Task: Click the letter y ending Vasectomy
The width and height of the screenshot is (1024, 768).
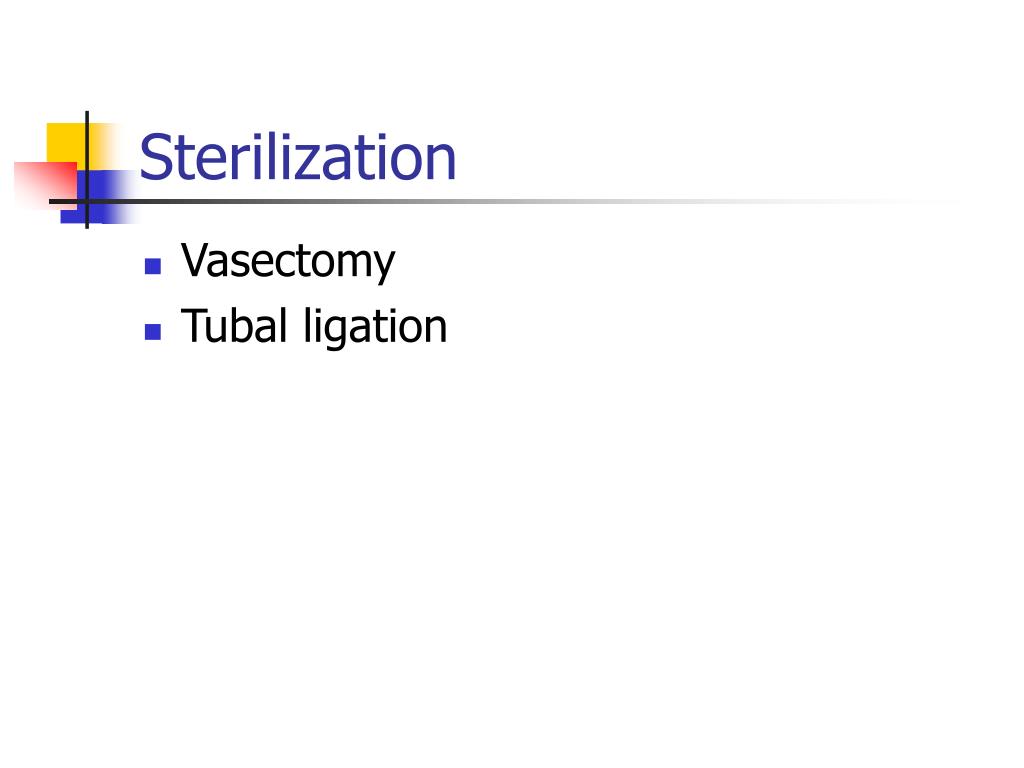Action: coord(384,267)
